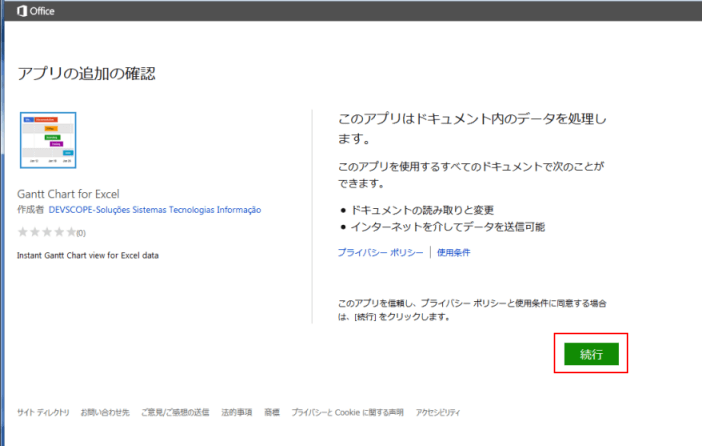Open 商標 footer link

[x=272, y=412]
